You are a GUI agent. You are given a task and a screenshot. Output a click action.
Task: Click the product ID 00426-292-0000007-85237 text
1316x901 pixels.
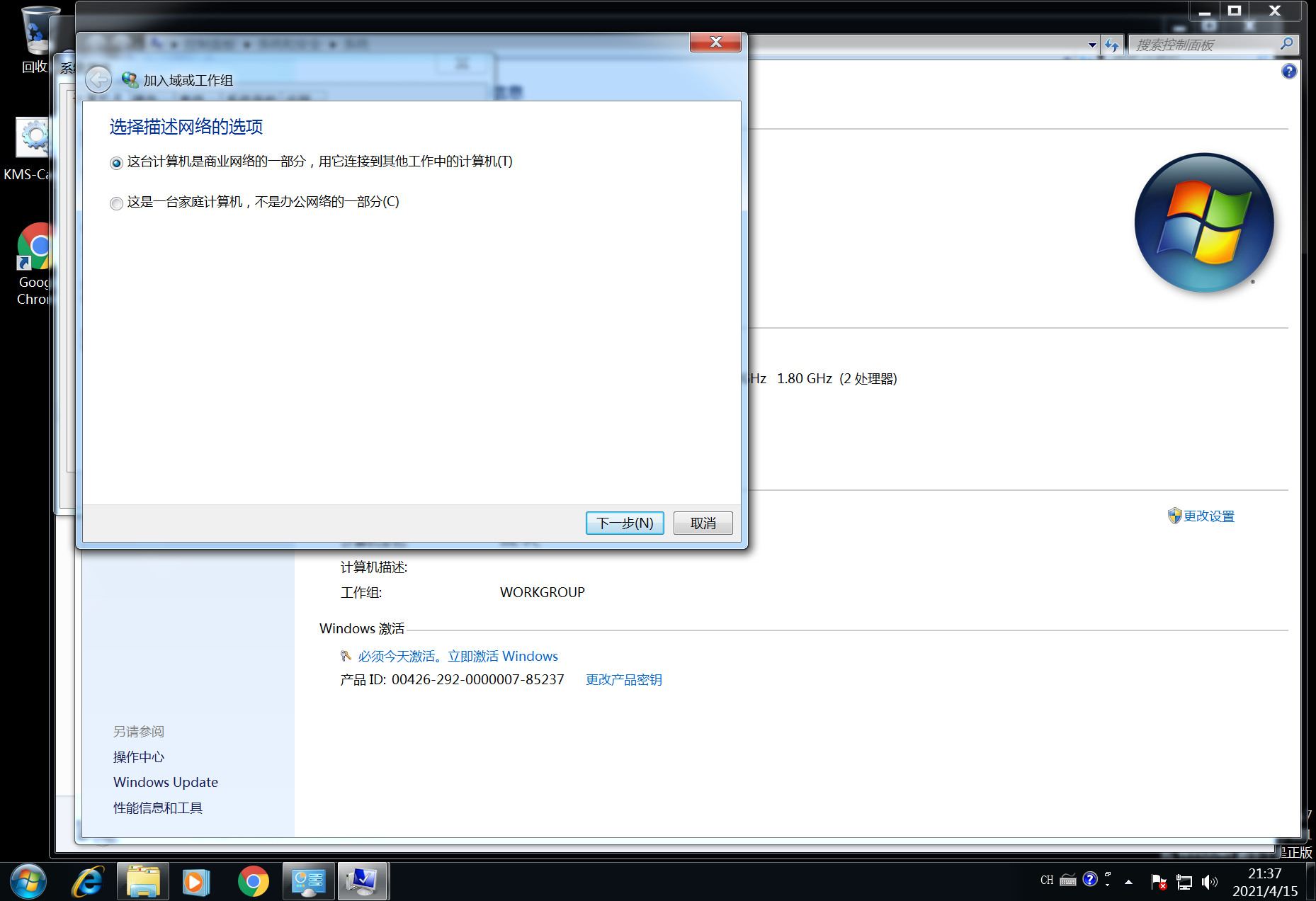coord(477,679)
